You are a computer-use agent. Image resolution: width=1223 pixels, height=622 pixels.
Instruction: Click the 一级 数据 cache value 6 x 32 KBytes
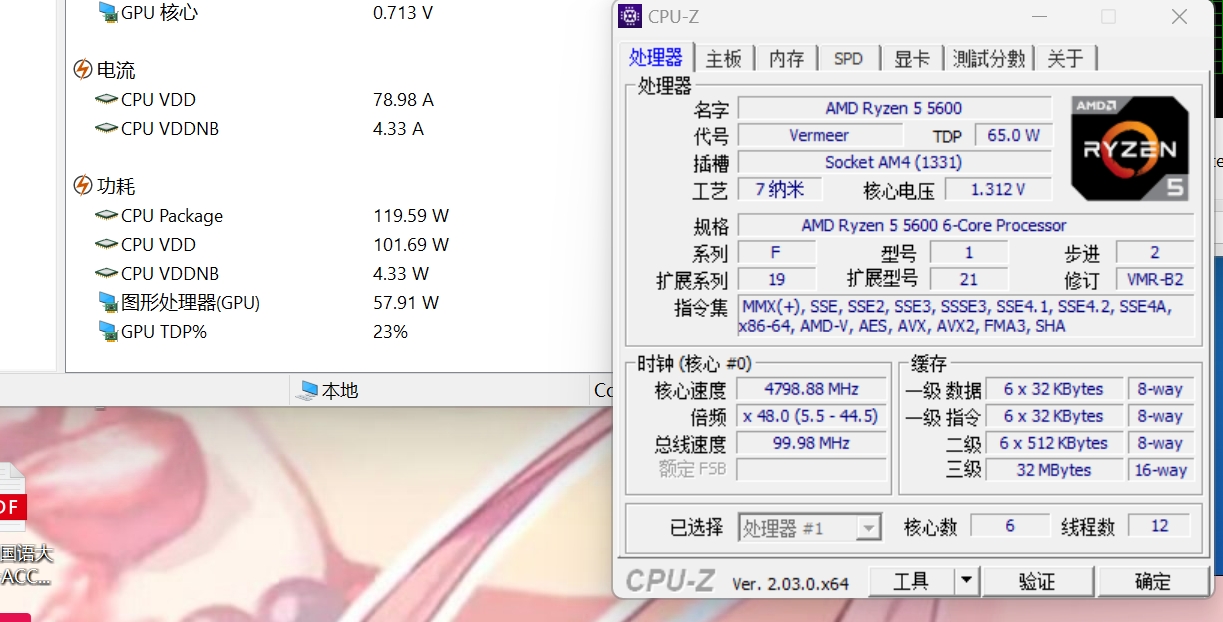[x=1054, y=389]
